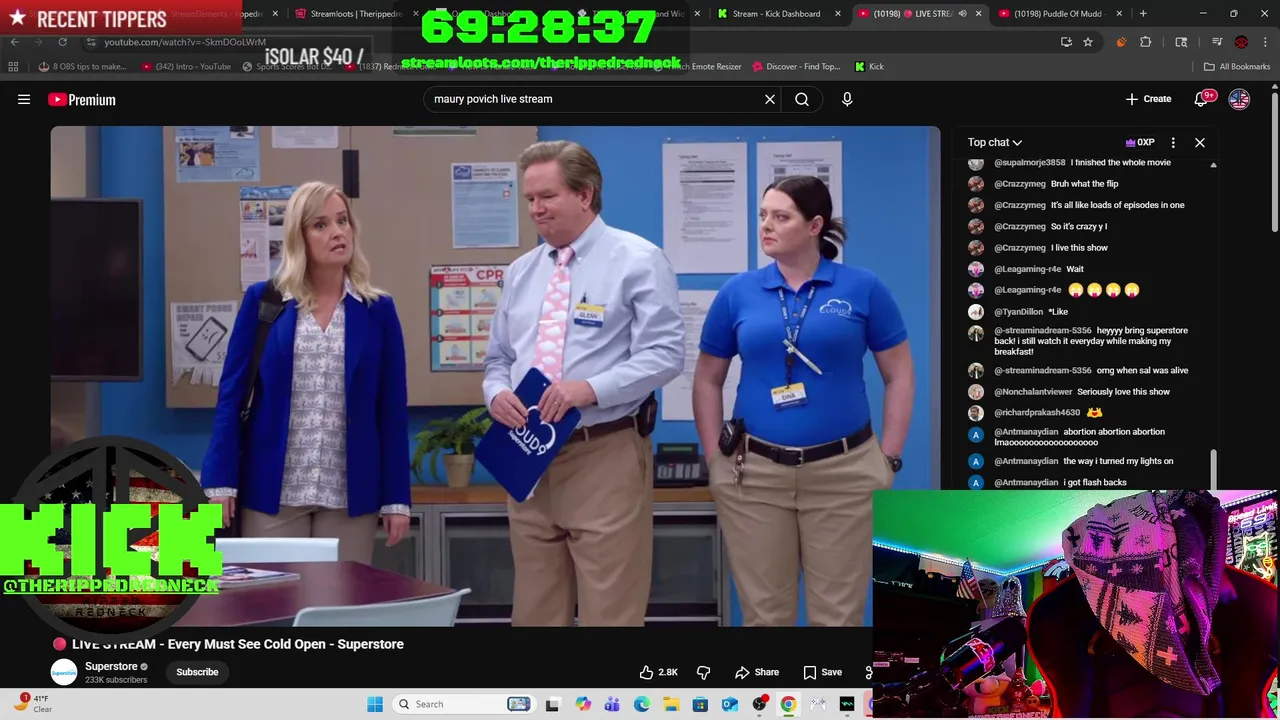Open the Windows Task View icon
The height and width of the screenshot is (720, 1280).
(x=552, y=704)
